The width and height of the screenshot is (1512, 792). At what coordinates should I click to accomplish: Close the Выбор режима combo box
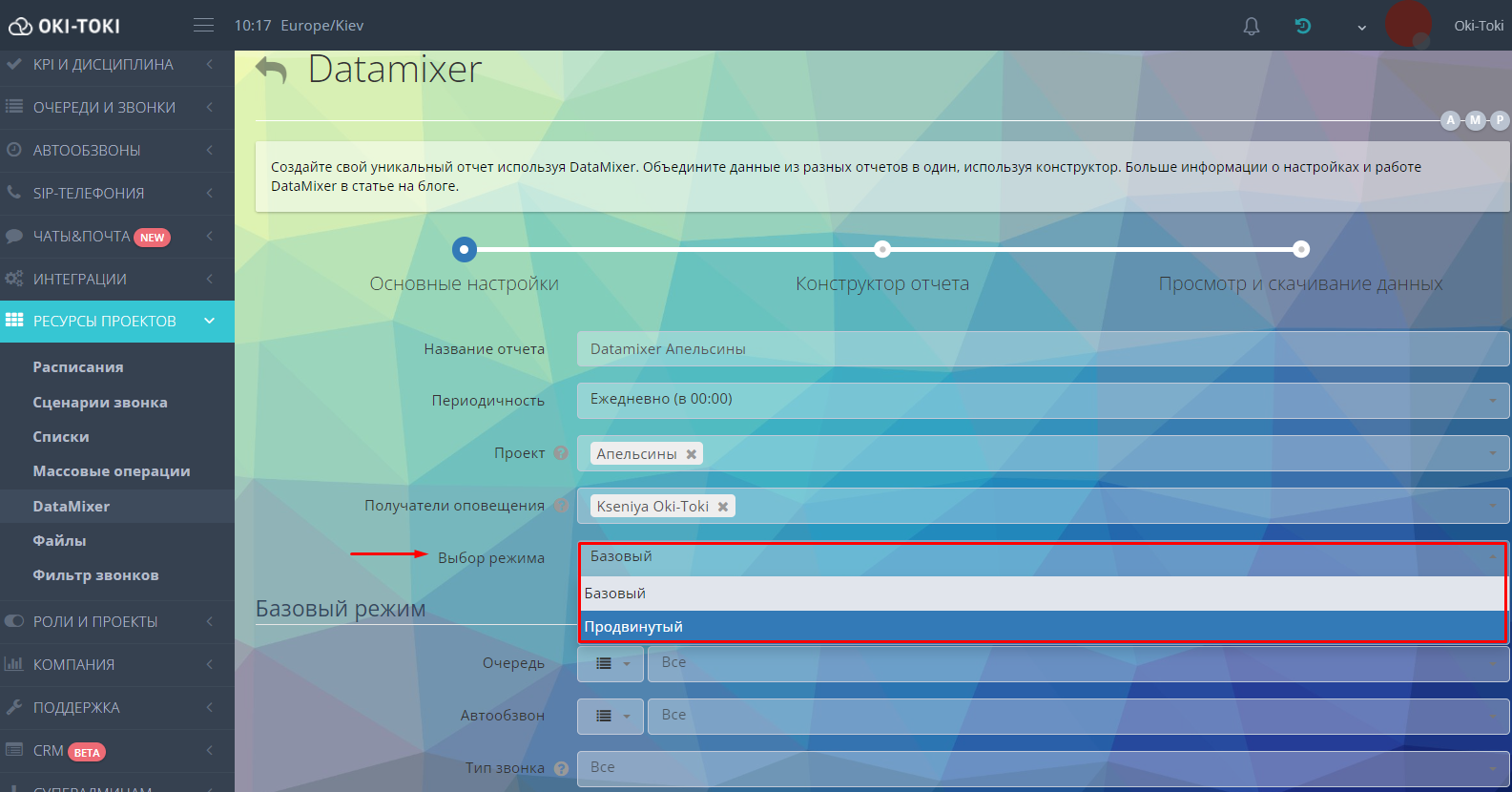tap(1043, 557)
